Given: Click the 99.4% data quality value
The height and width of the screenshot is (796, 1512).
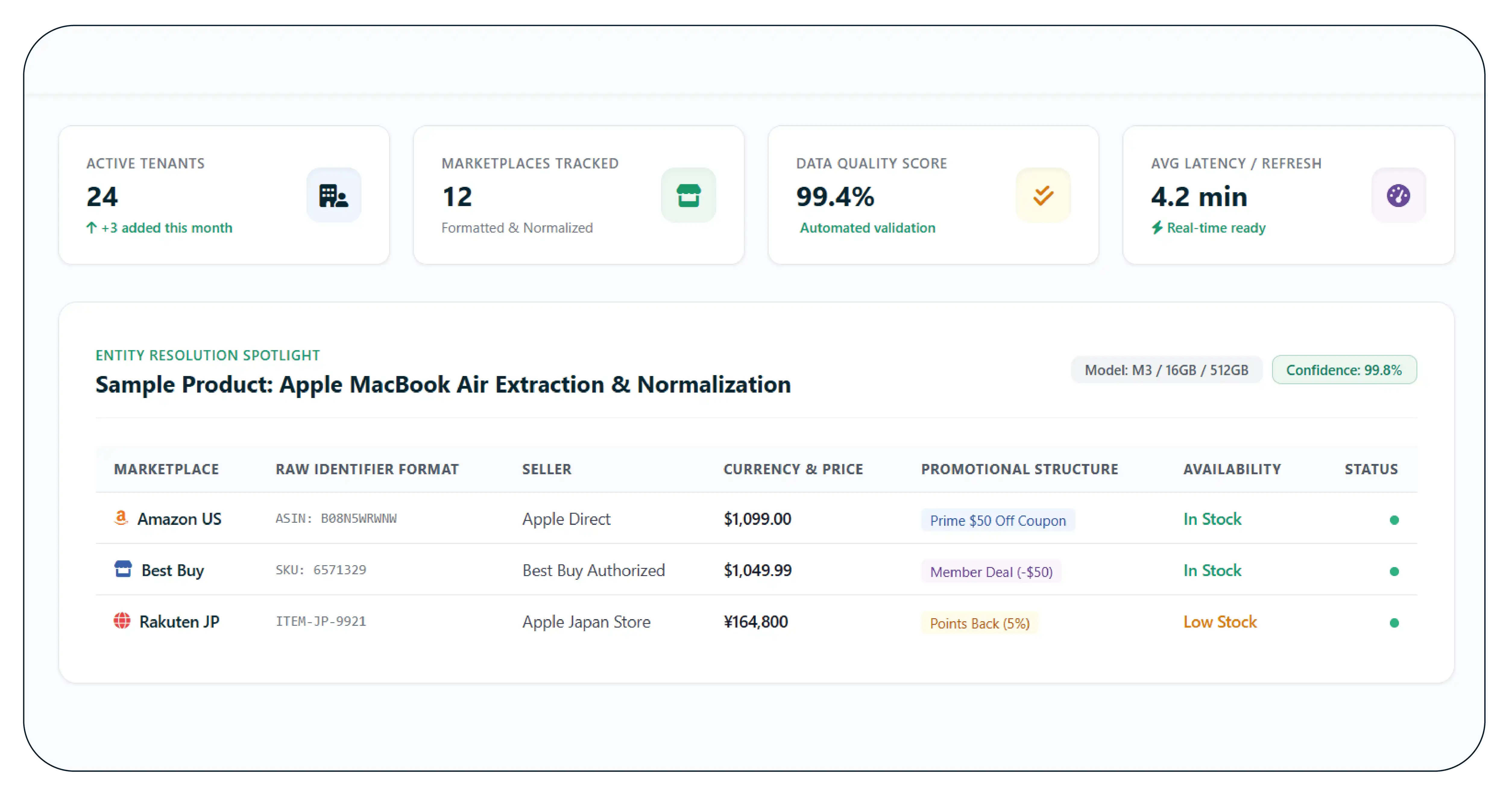Looking at the screenshot, I should [x=835, y=196].
